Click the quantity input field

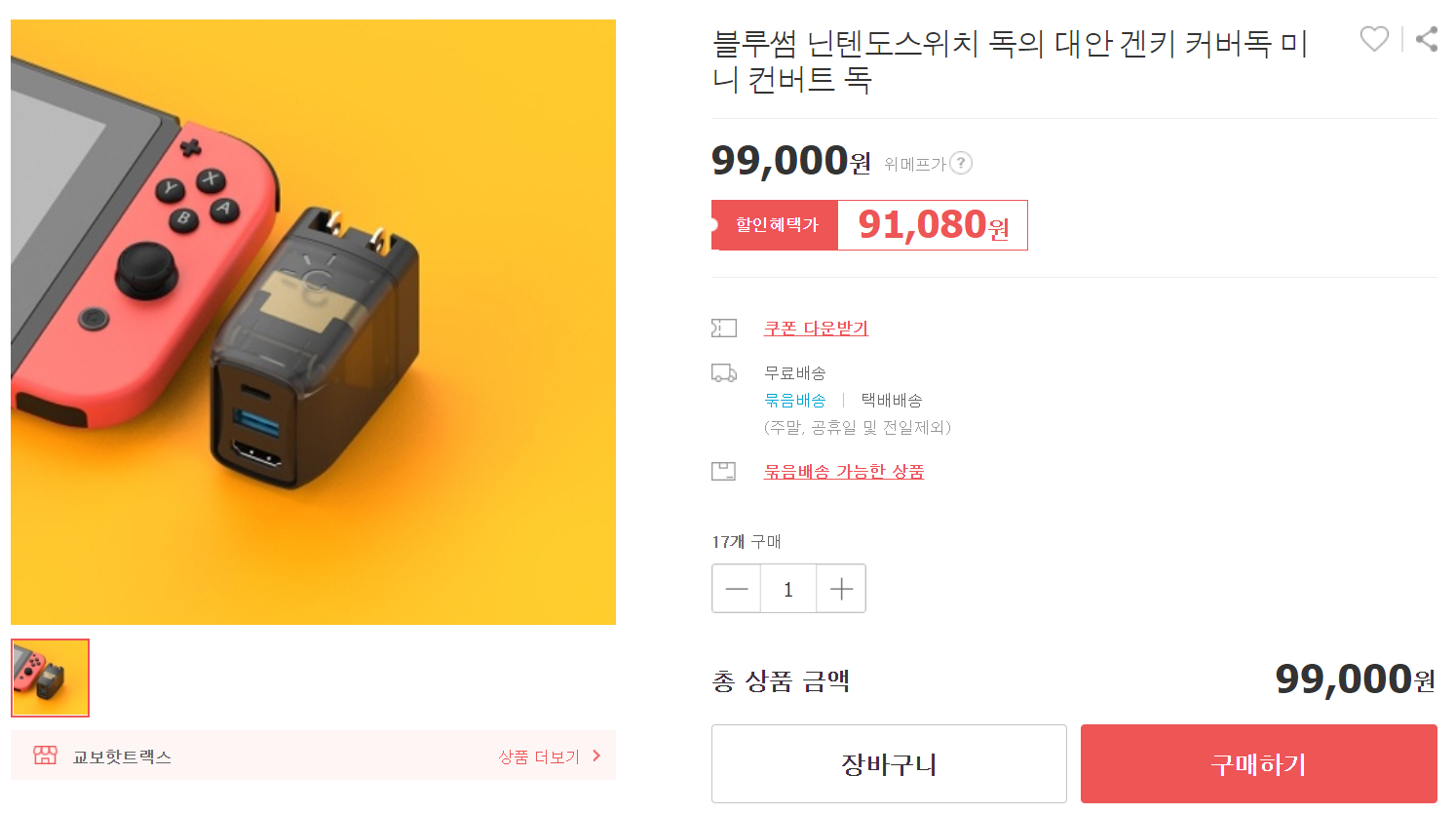tap(788, 589)
